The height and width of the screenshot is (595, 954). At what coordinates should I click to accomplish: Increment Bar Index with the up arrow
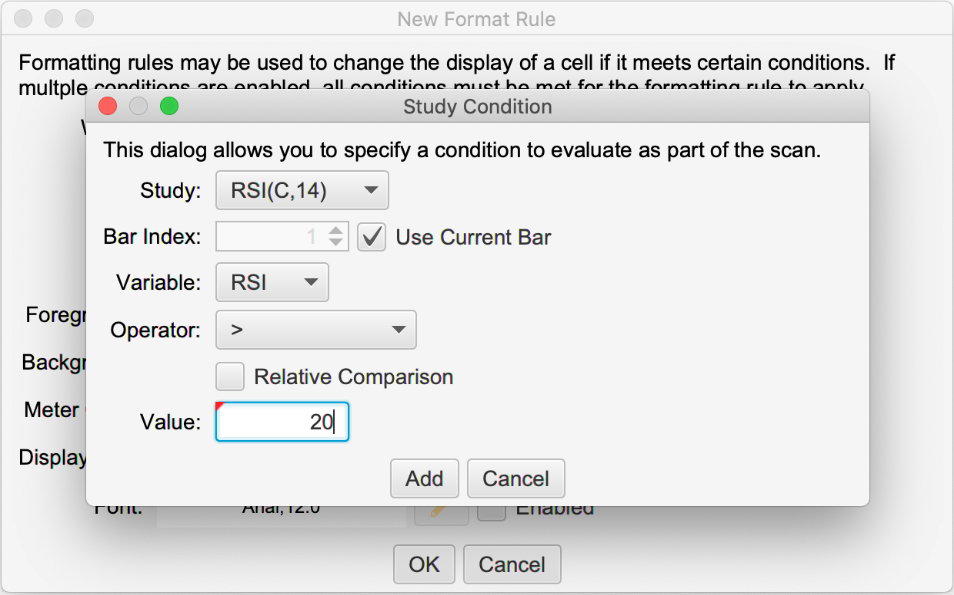point(336,231)
